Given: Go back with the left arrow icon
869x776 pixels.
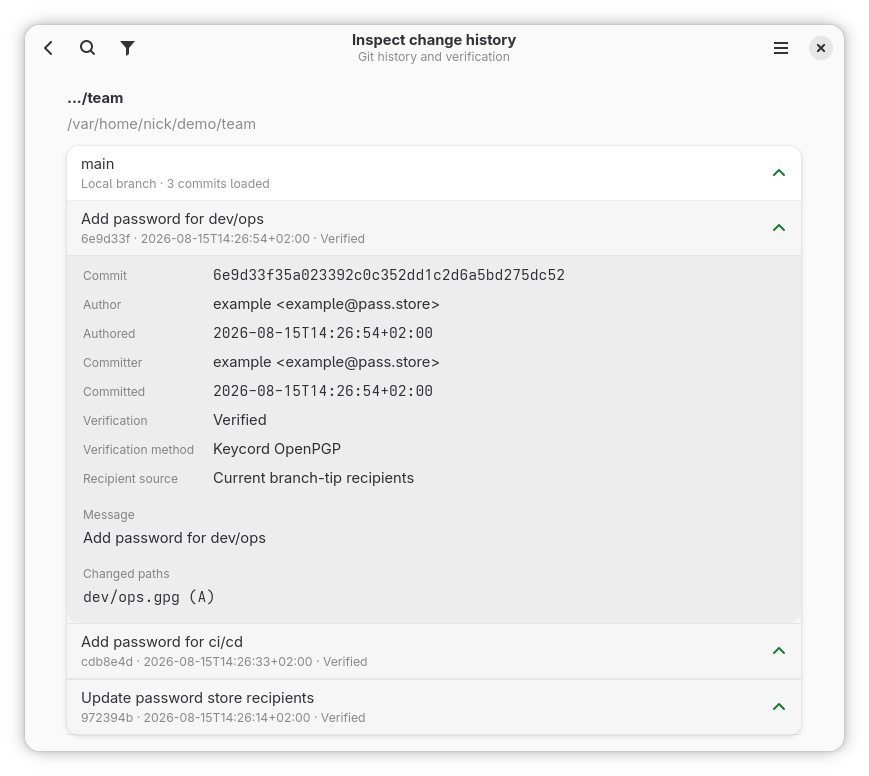Looking at the screenshot, I should 48,48.
